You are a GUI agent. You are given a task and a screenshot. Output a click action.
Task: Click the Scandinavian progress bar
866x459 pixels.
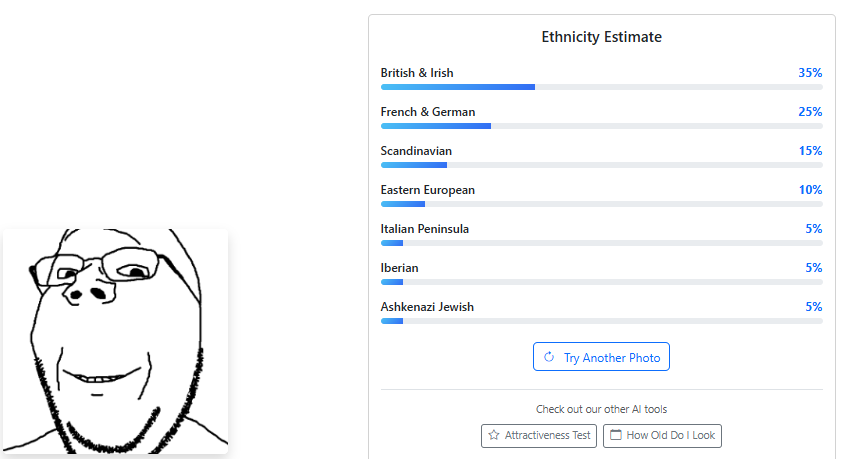[601, 165]
